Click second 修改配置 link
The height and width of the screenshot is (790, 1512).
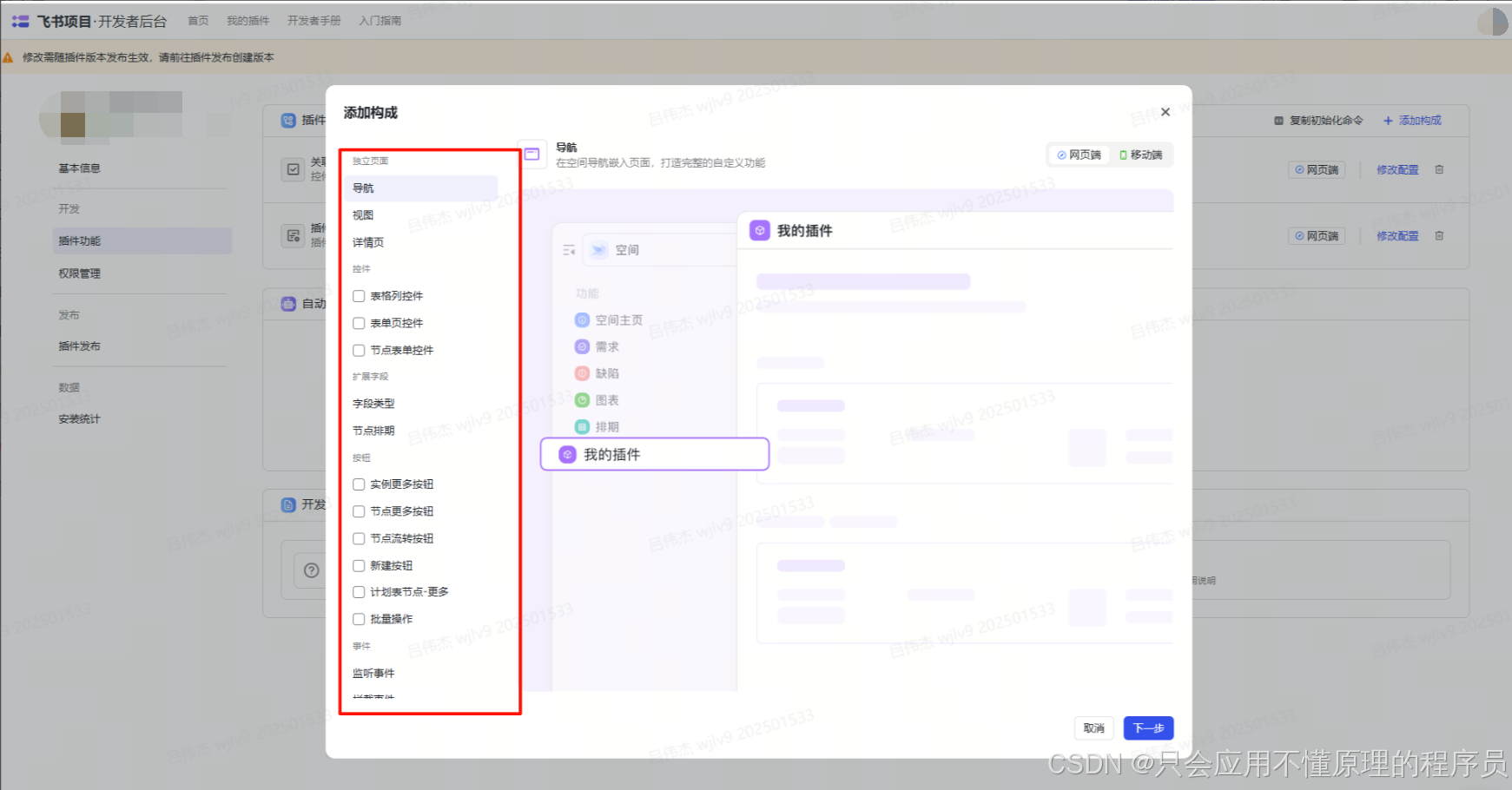pyautogui.click(x=1397, y=236)
